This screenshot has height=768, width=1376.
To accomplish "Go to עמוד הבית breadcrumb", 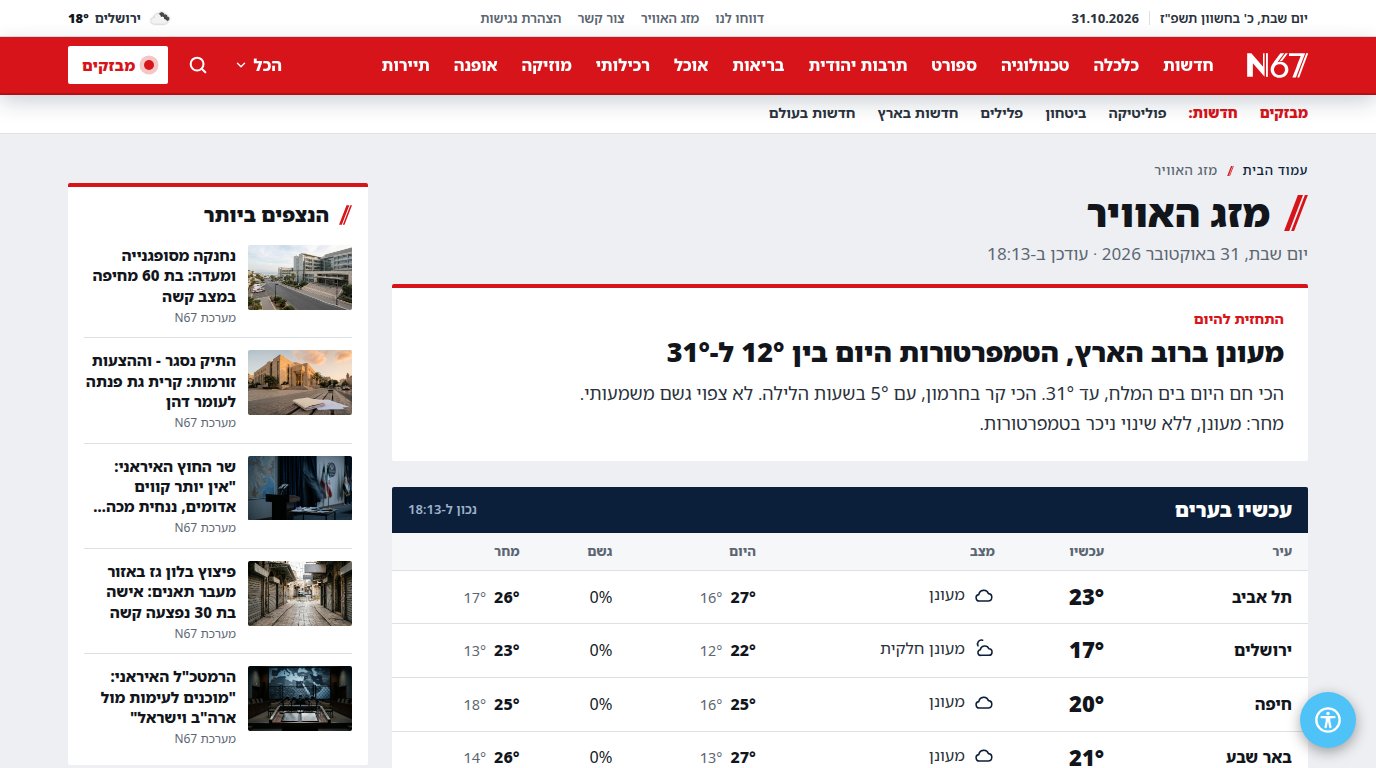I will point(1275,170).
